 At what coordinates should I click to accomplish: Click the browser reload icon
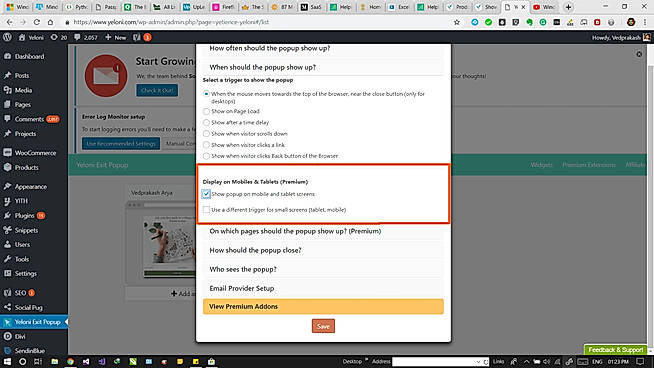pos(37,22)
